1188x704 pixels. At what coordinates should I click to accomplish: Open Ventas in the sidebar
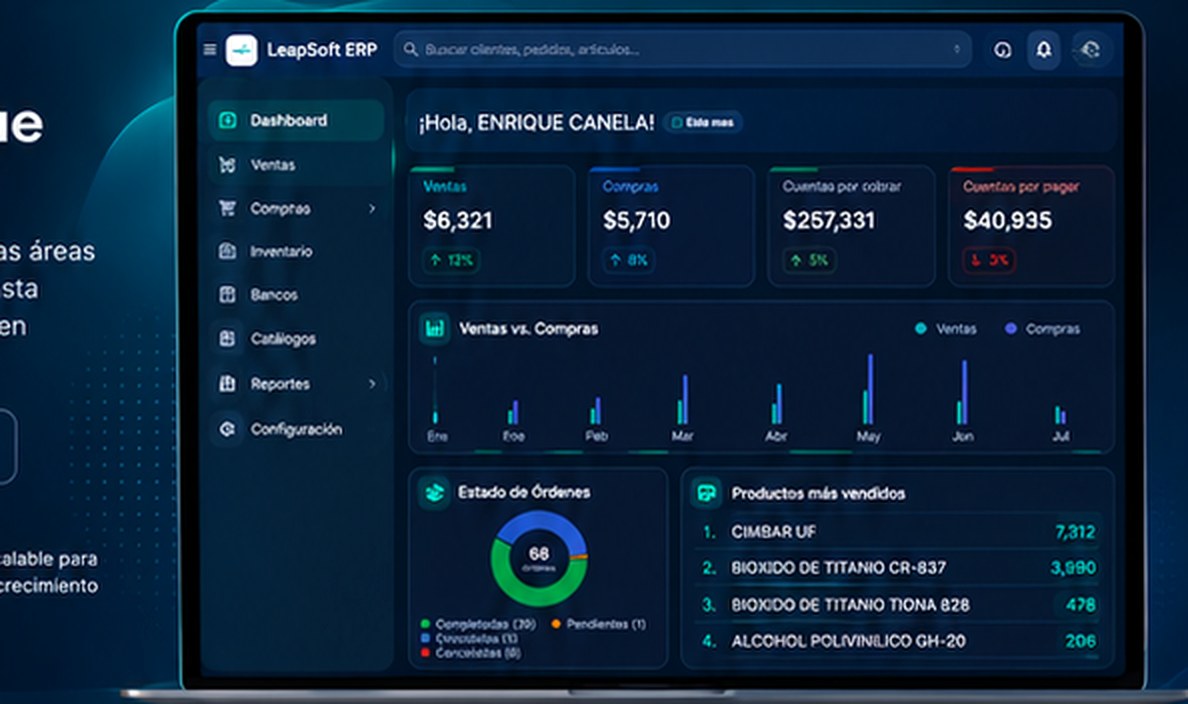click(296, 164)
